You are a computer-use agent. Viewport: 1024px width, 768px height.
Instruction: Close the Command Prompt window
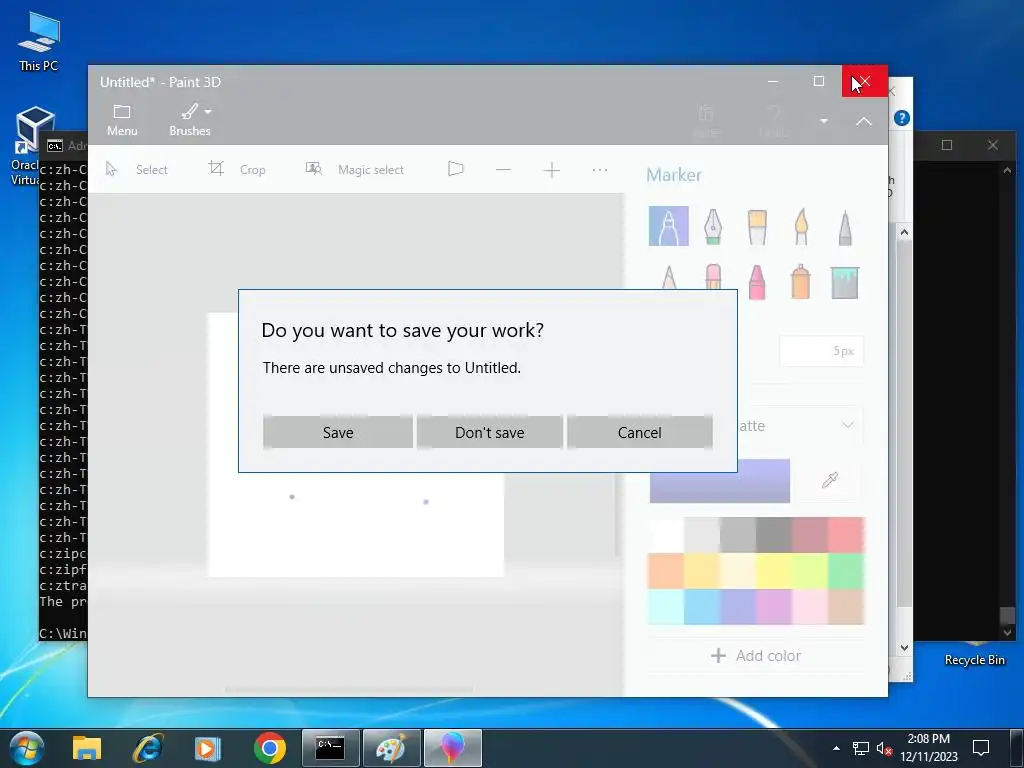click(x=993, y=145)
